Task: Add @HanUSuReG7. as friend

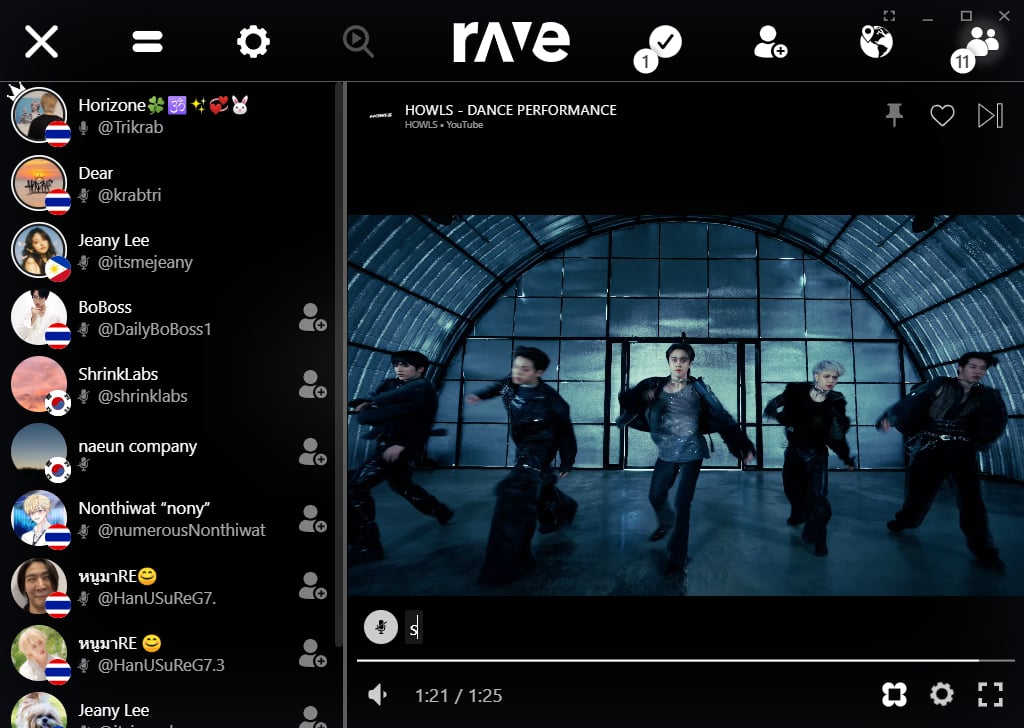Action: [x=313, y=586]
